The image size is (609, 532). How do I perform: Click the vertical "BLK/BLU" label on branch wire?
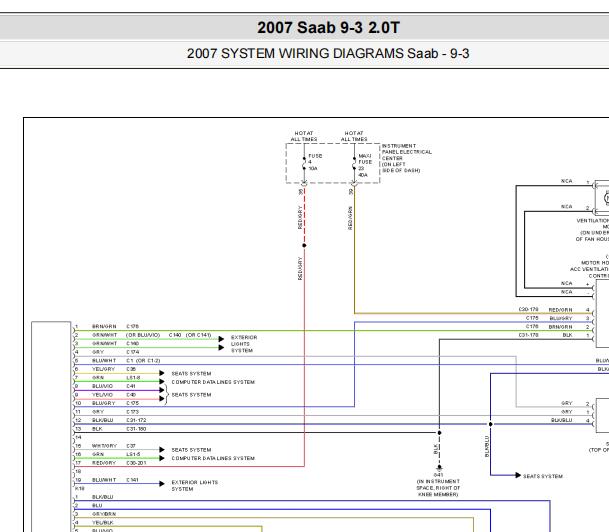[487, 446]
